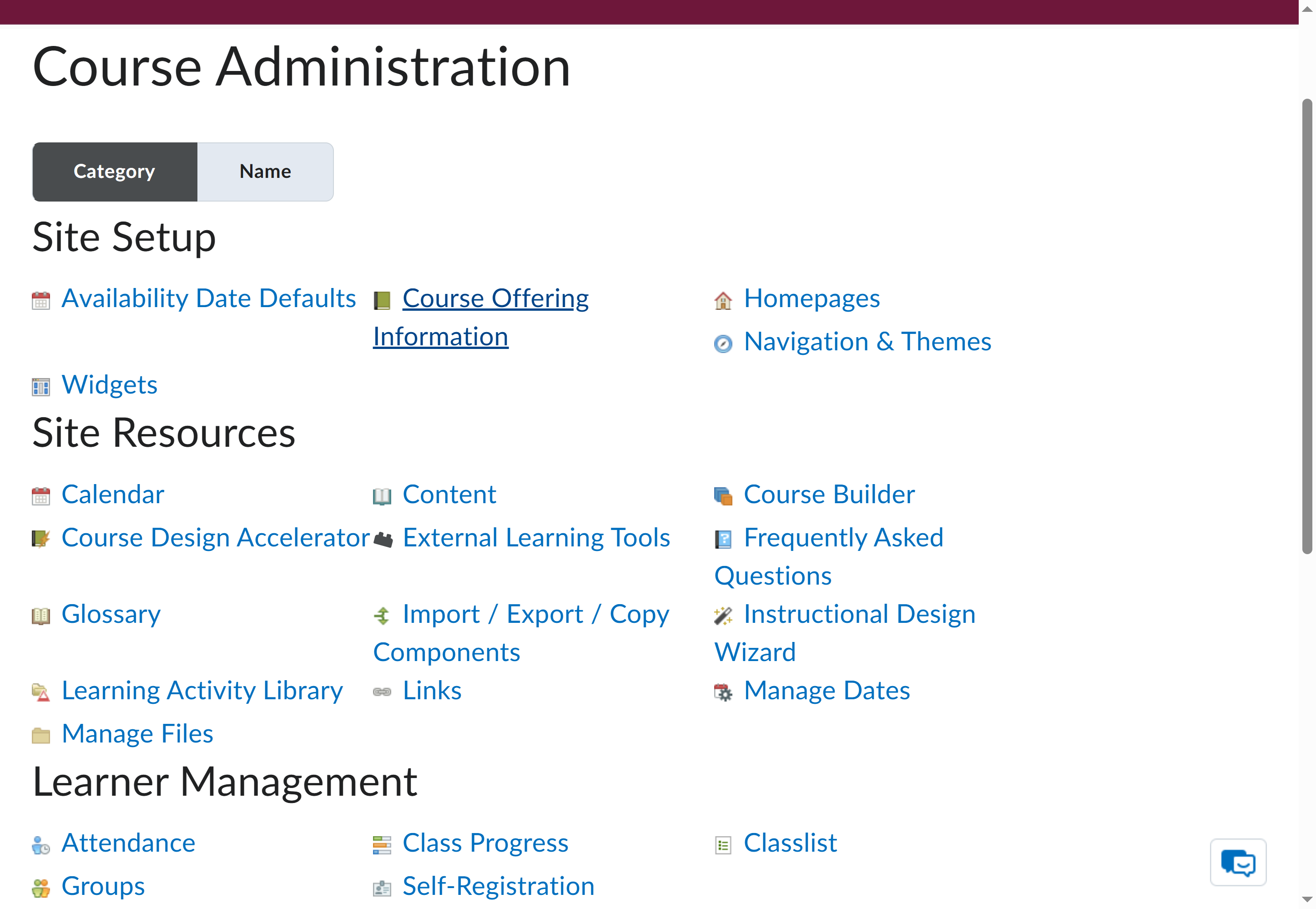Click the scrollbar up arrow
The height and width of the screenshot is (909, 1316).
point(1307,8)
